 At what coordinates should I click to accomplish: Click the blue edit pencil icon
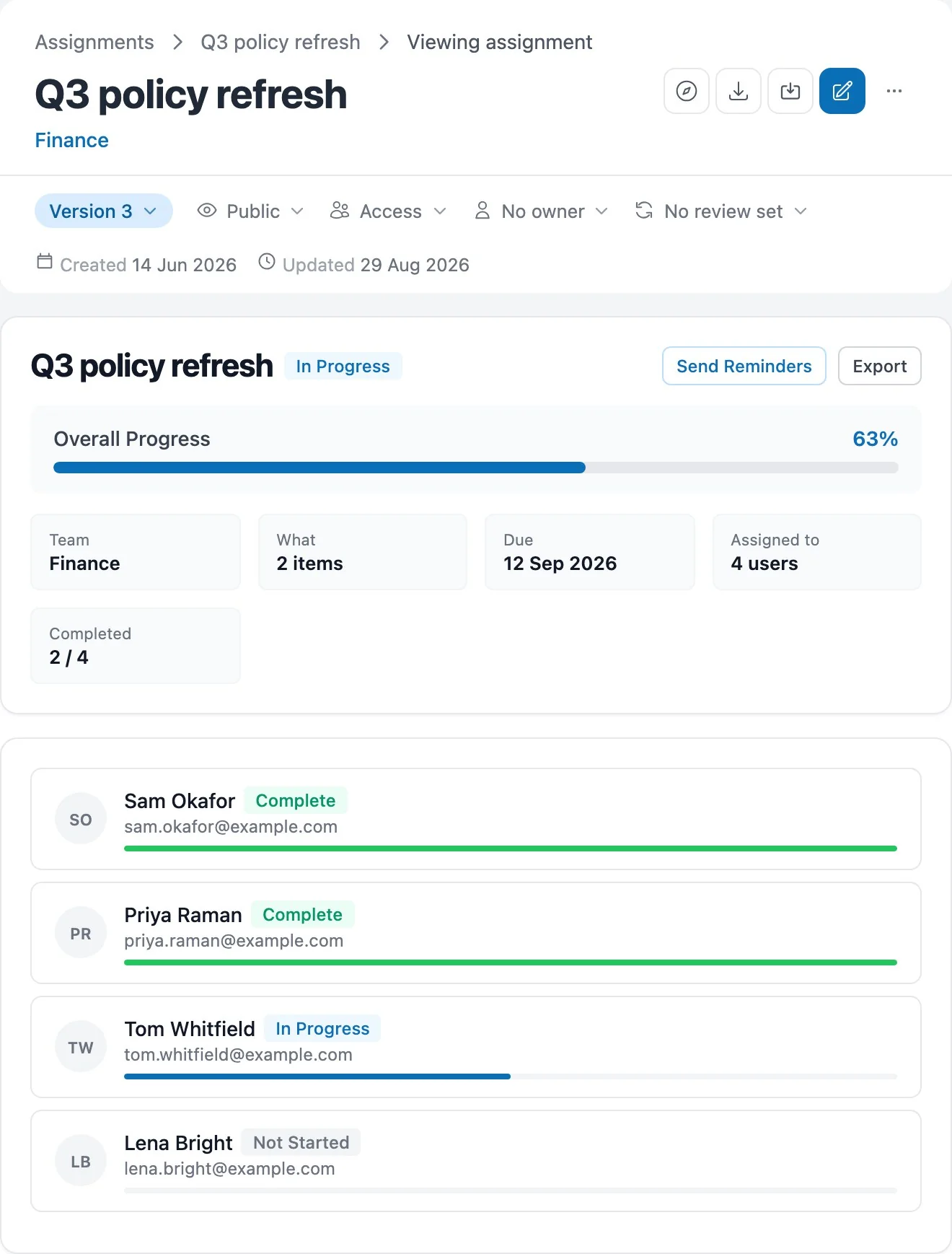842,91
